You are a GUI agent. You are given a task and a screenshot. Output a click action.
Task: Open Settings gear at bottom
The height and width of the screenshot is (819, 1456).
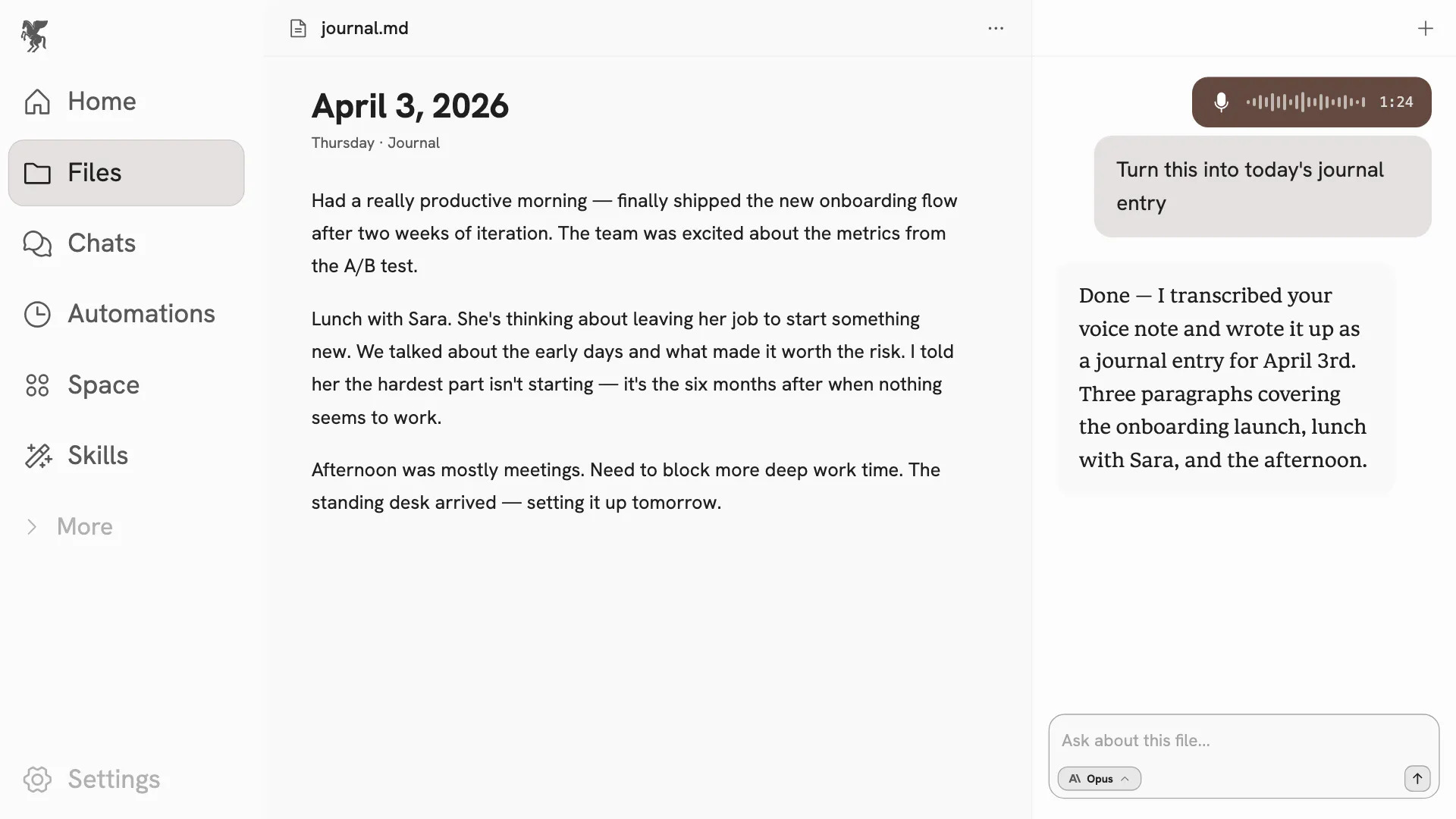pos(37,780)
